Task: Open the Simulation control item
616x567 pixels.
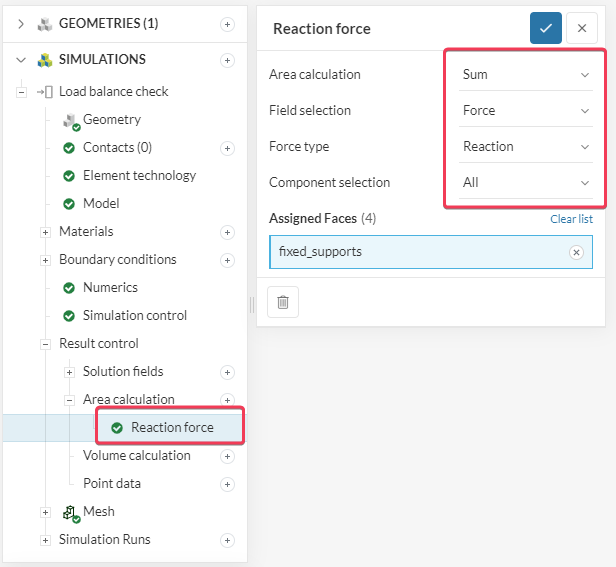Action: 134,316
